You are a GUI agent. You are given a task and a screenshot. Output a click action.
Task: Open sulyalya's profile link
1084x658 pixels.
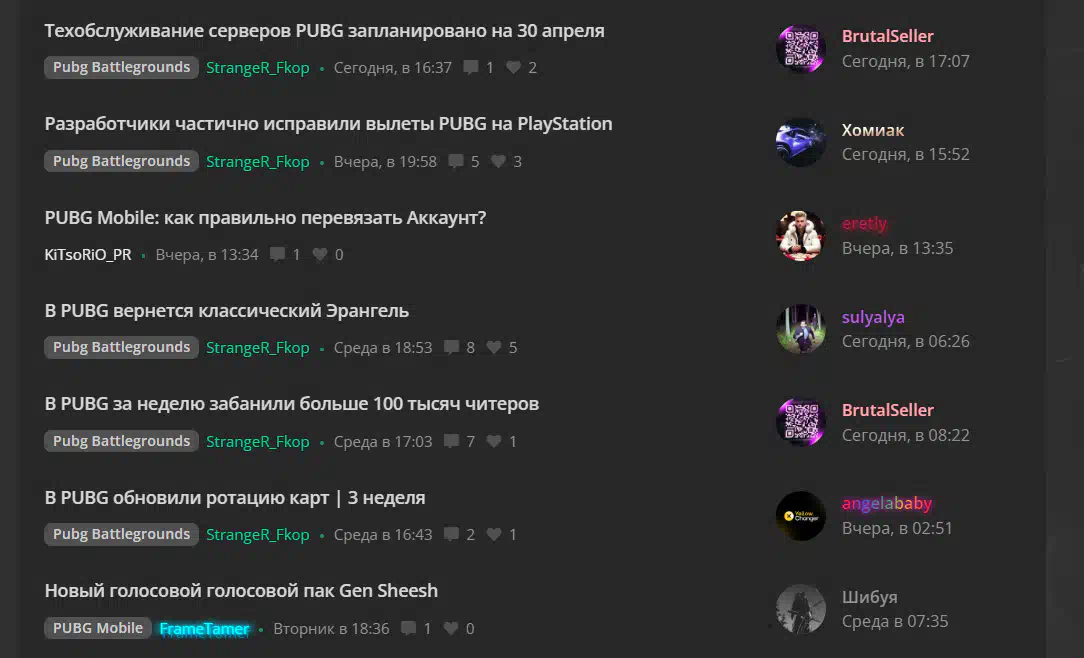coord(873,317)
